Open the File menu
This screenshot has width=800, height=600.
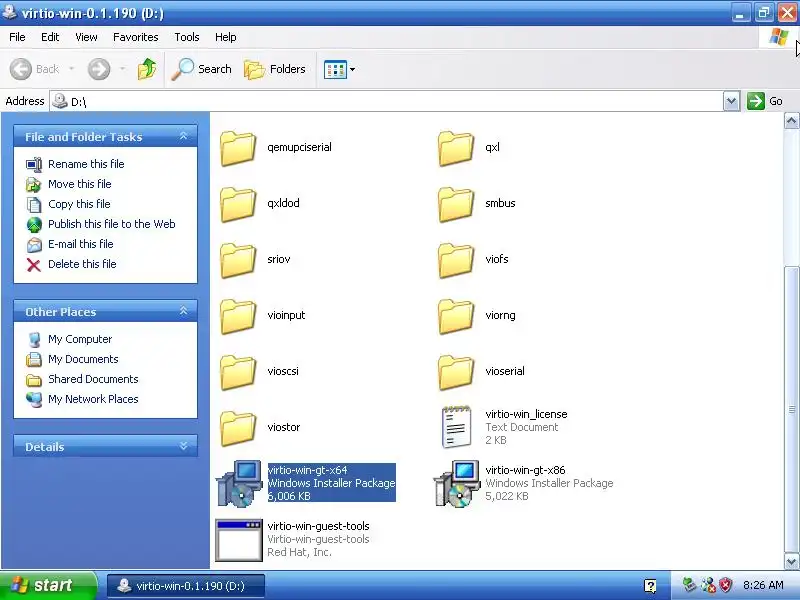[x=17, y=37]
